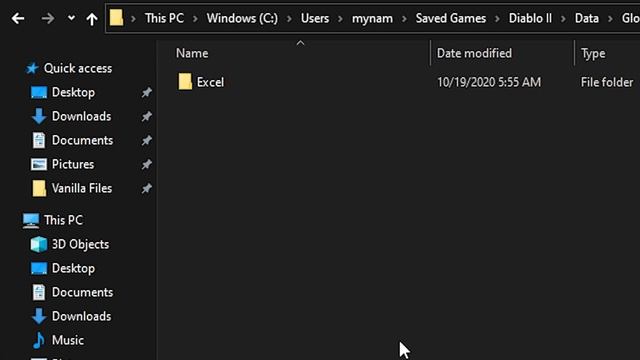Screen dimensions: 640x360
Task: Select This PC in the navigation pane
Action: click(x=63, y=220)
